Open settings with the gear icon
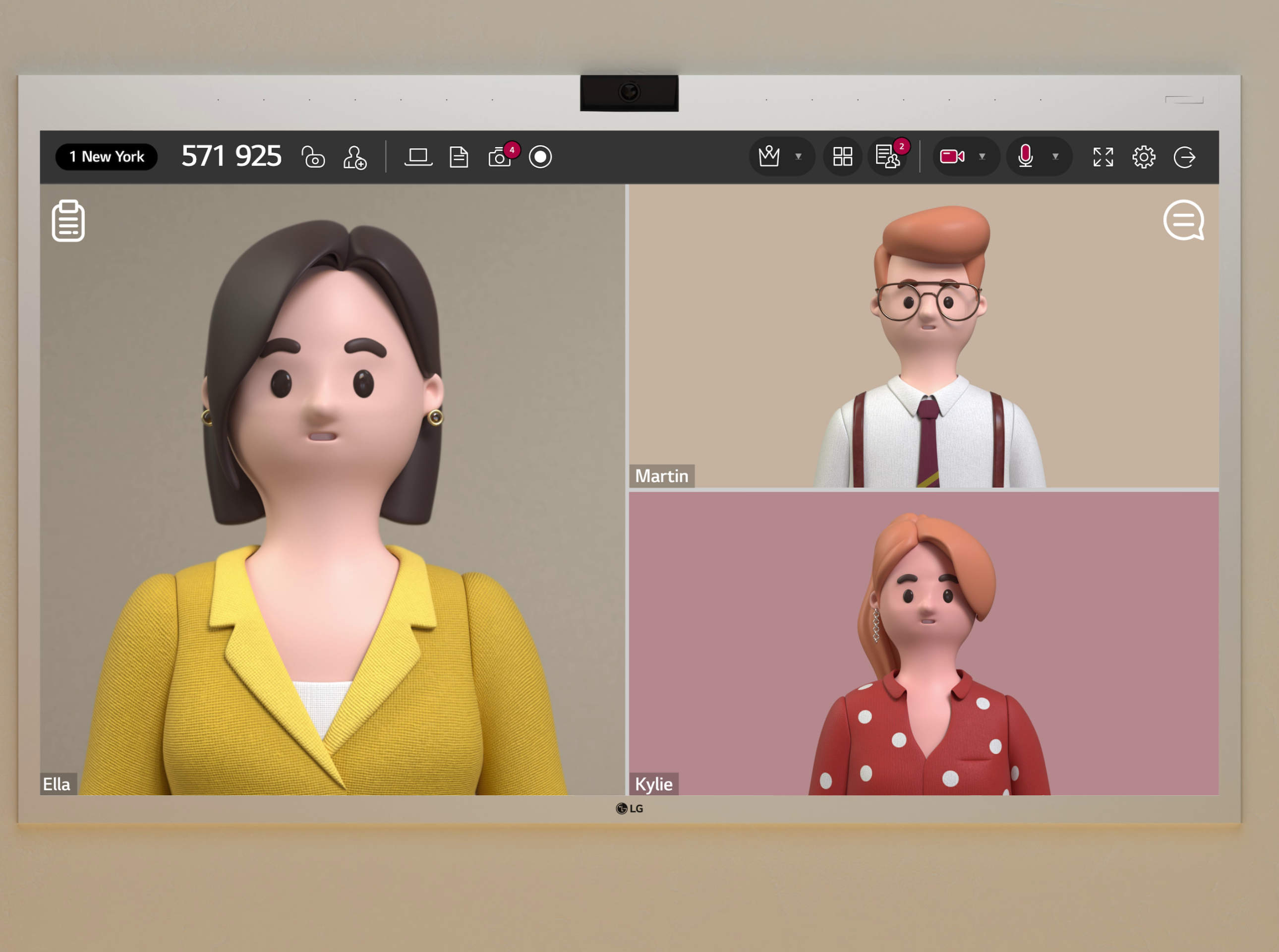This screenshot has width=1279, height=952. (x=1144, y=157)
